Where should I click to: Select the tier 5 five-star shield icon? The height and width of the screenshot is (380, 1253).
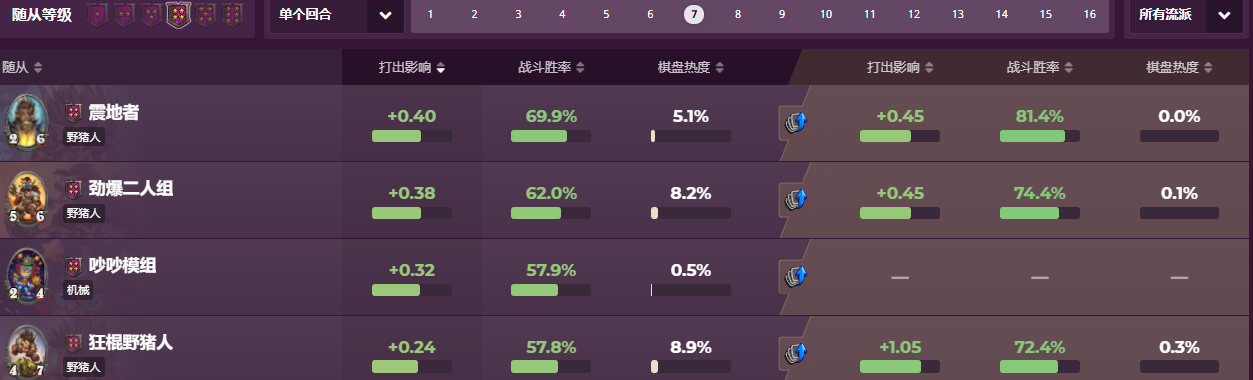205,15
